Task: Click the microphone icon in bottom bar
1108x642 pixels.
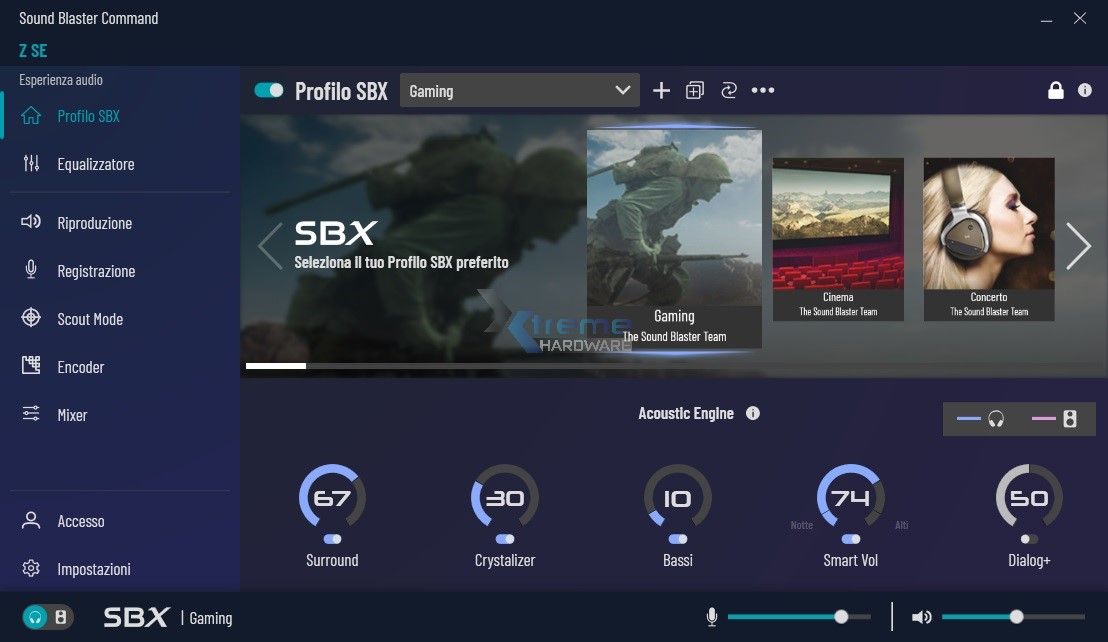Action: click(712, 617)
